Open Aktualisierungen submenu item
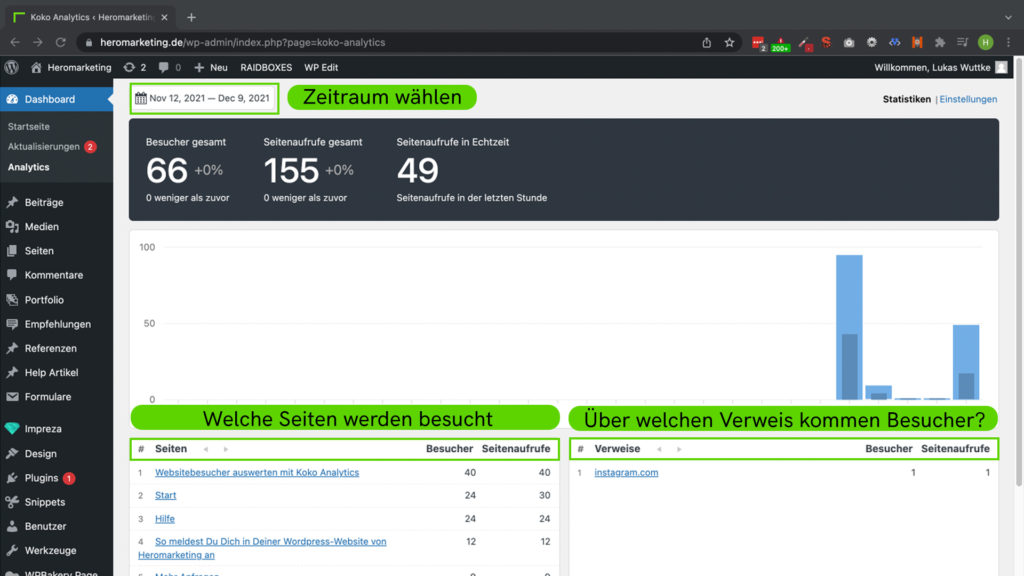 [44, 147]
